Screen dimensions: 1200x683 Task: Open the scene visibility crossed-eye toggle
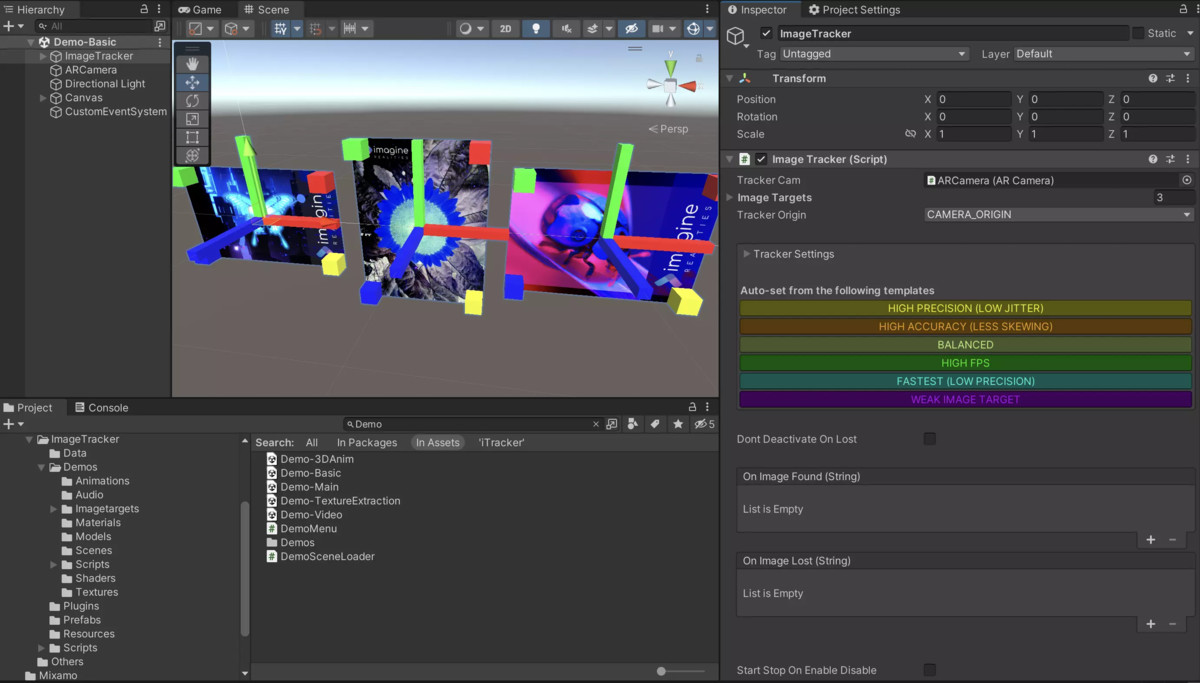click(x=630, y=28)
